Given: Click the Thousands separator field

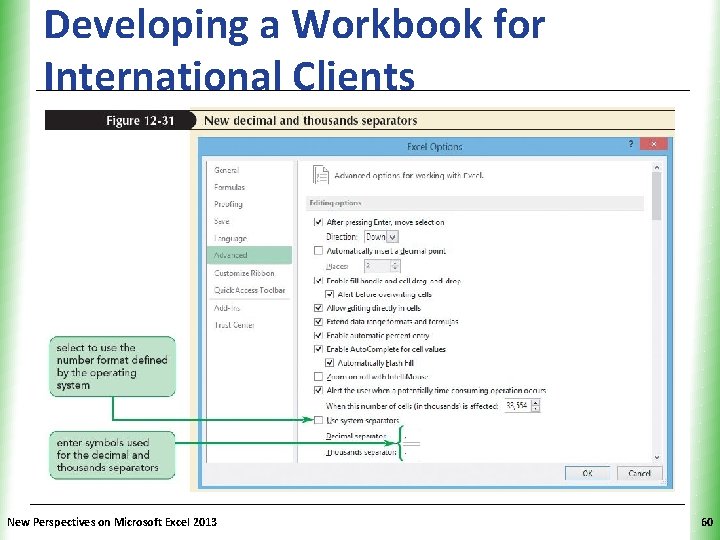Looking at the screenshot, I should pyautogui.click(x=412, y=453).
